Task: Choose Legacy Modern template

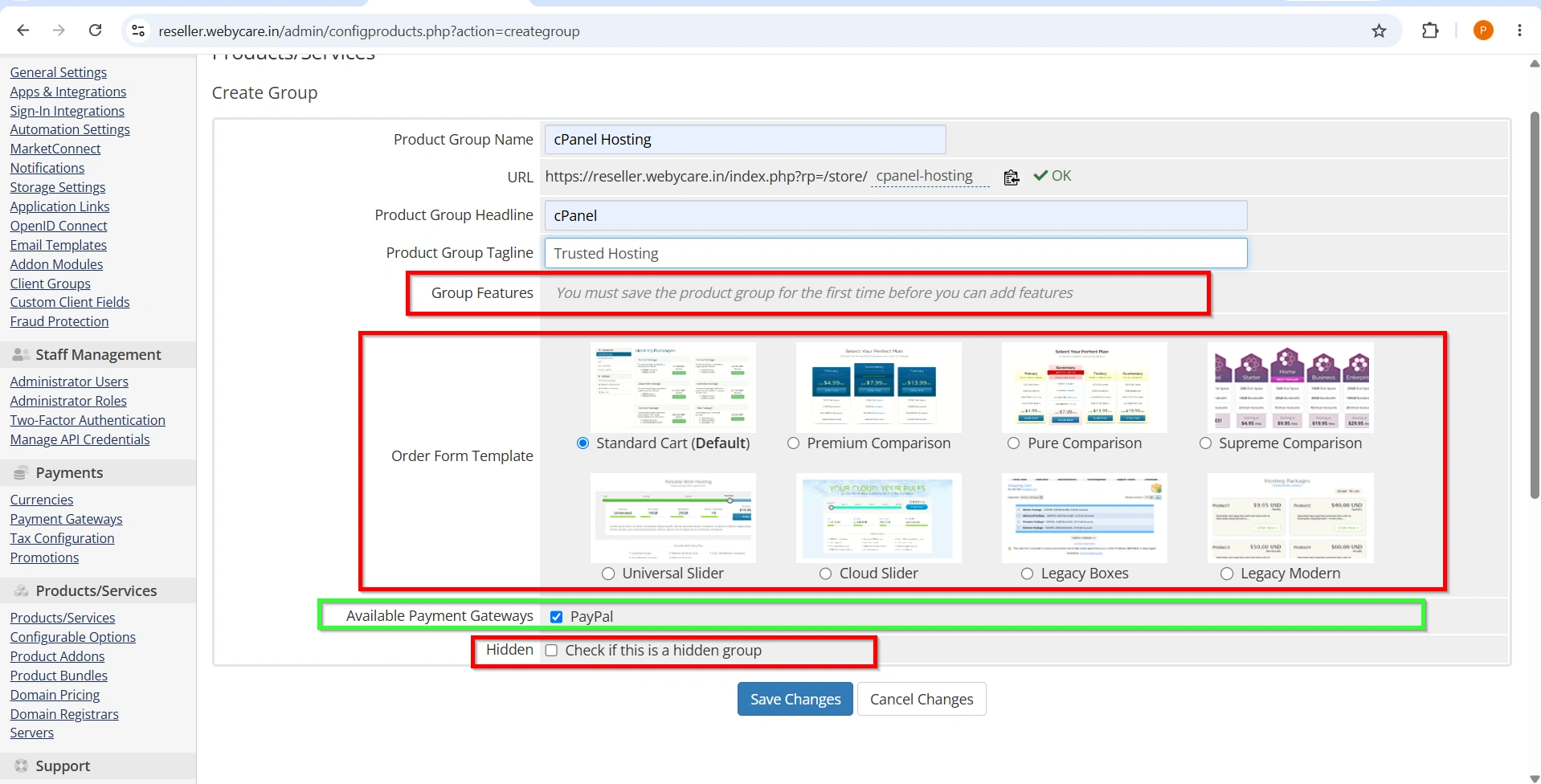Action: [1227, 574]
